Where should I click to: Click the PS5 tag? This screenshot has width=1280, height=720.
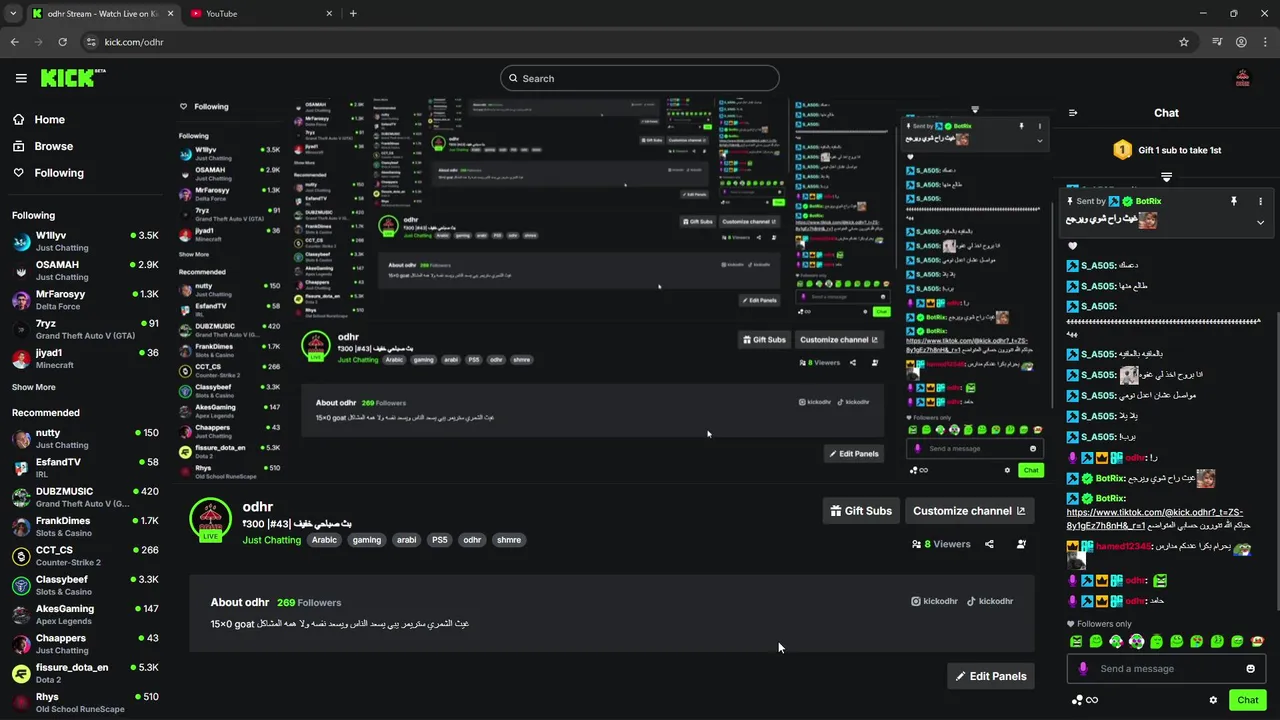[439, 540]
